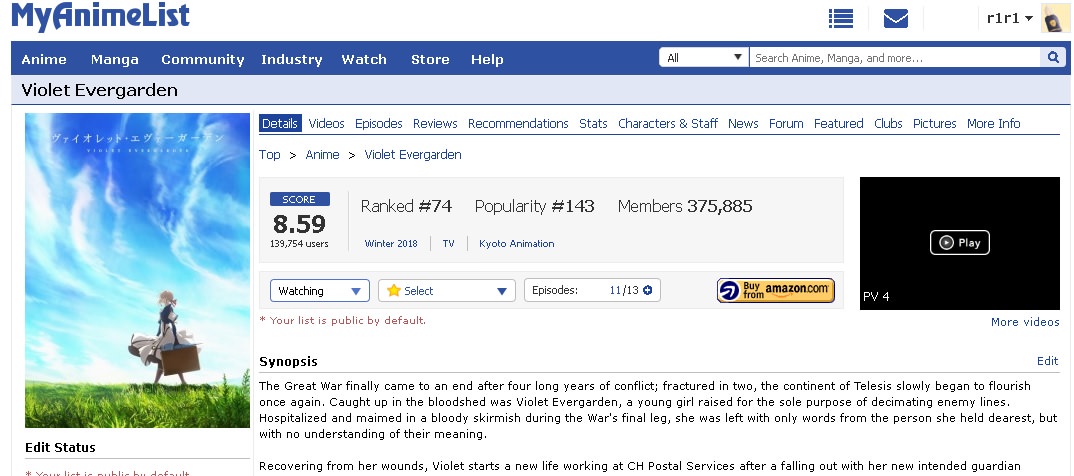Click the MyAnimeList logo
1074x476 pixels.
[101, 16]
